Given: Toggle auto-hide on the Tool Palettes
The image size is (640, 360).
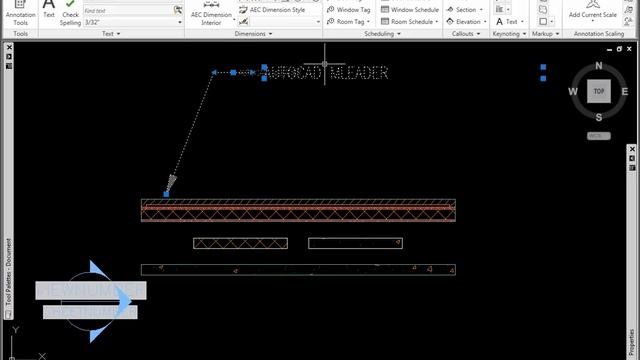Looking at the screenshot, I should [9, 57].
